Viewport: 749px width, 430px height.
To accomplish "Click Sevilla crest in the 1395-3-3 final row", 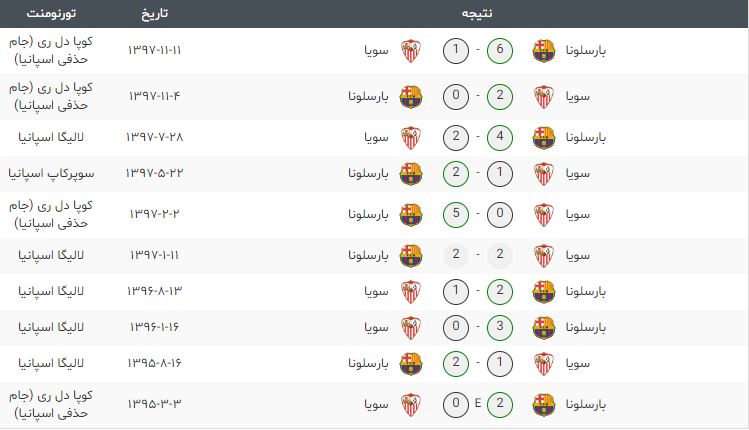I will pos(411,405).
